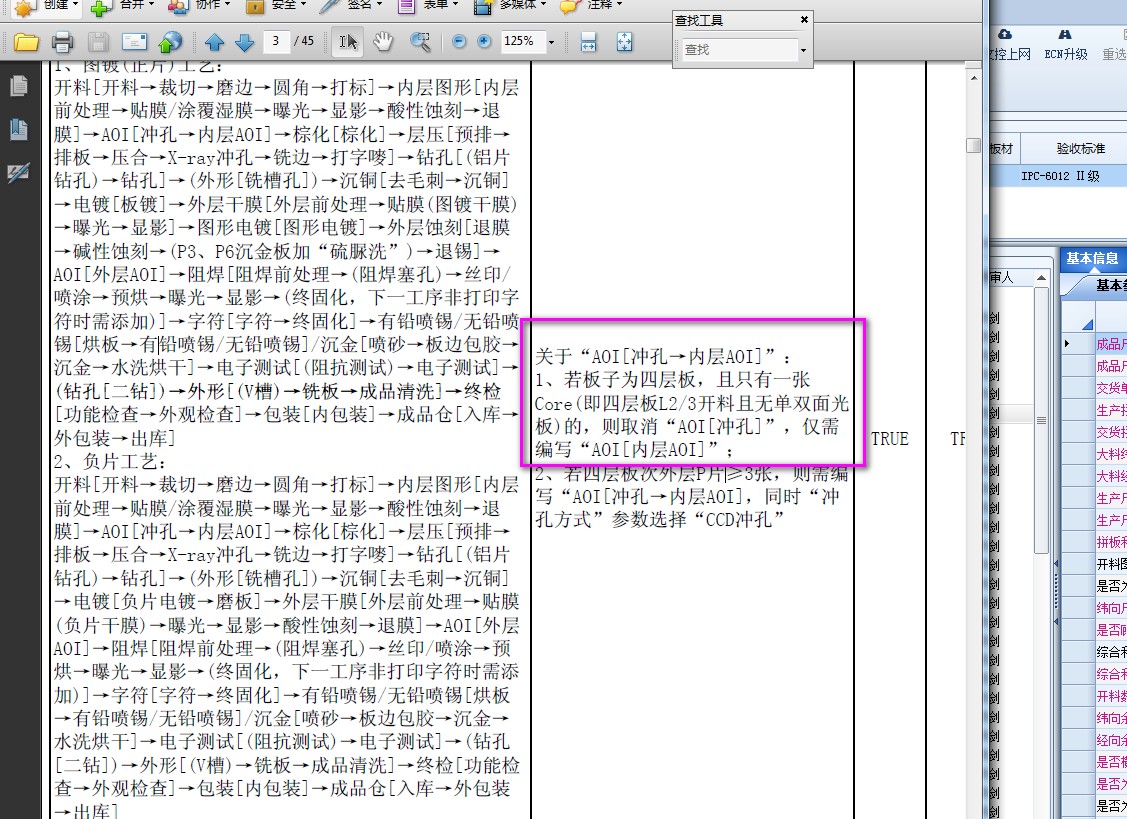Click the fit full page icon
This screenshot has height=819, width=1127.
(x=625, y=42)
